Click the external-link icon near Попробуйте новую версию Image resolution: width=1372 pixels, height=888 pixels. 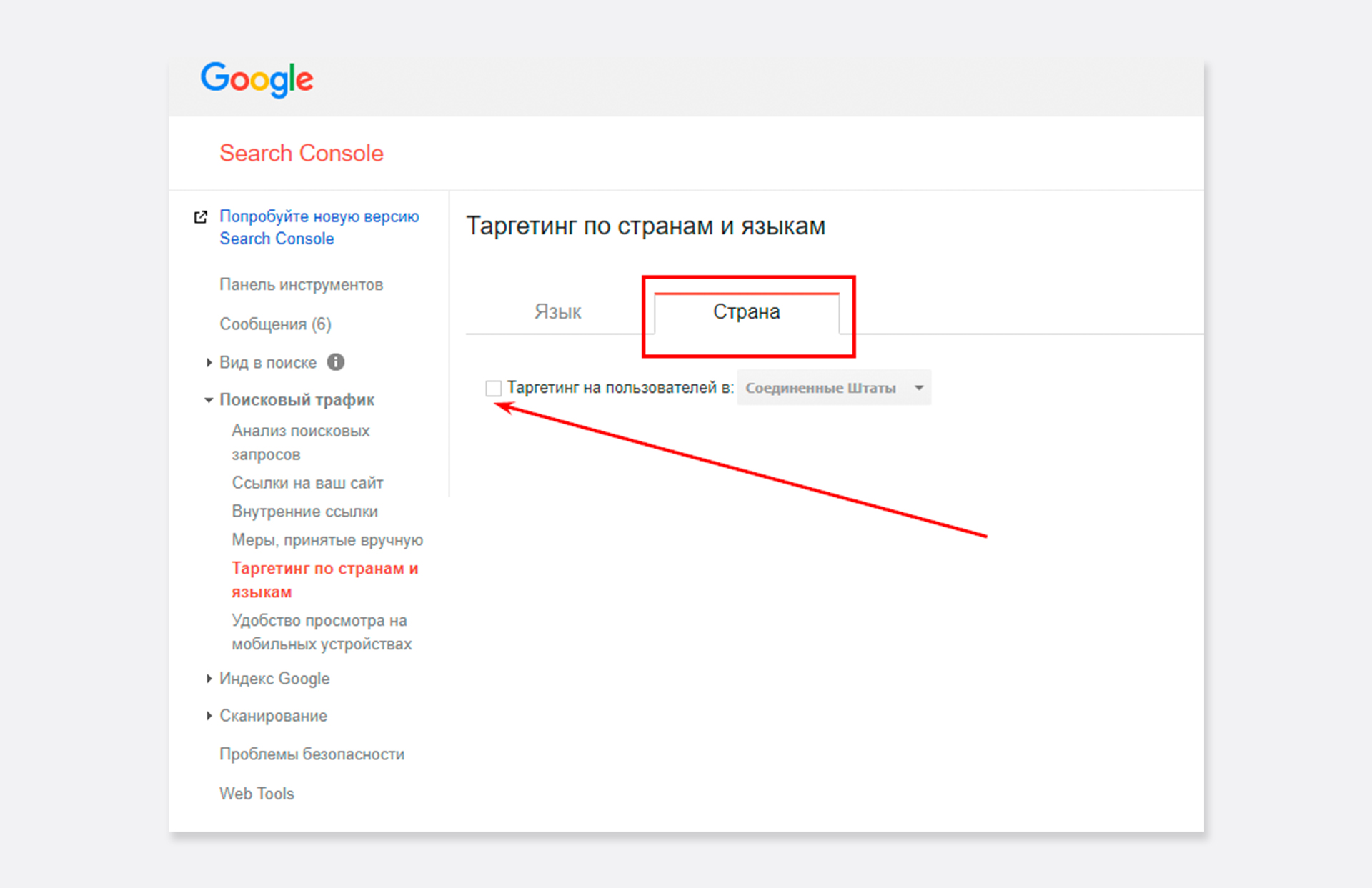click(x=201, y=216)
